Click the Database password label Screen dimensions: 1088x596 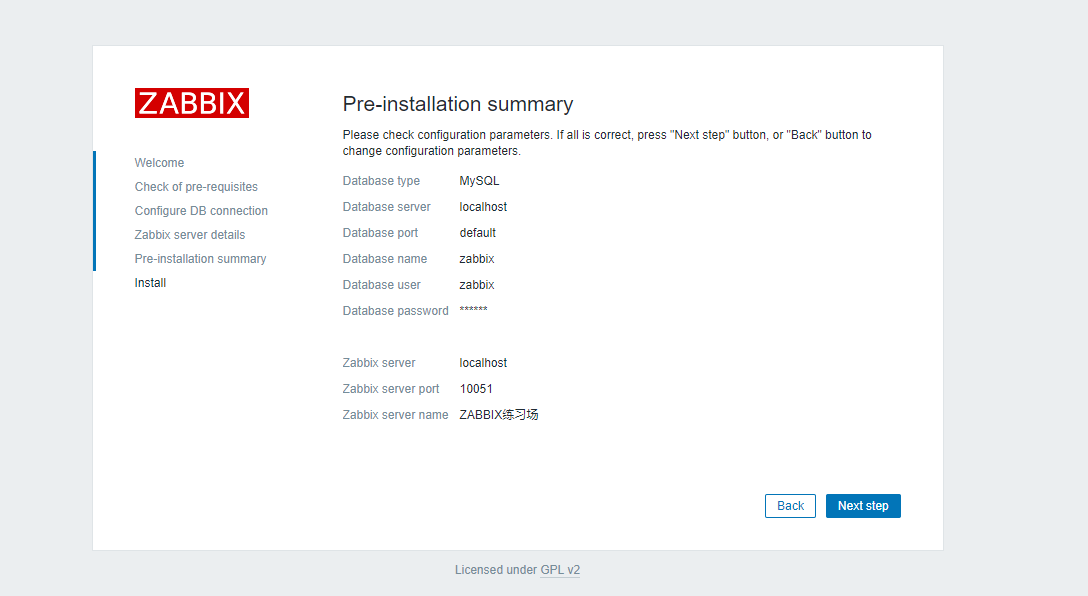[x=396, y=311]
